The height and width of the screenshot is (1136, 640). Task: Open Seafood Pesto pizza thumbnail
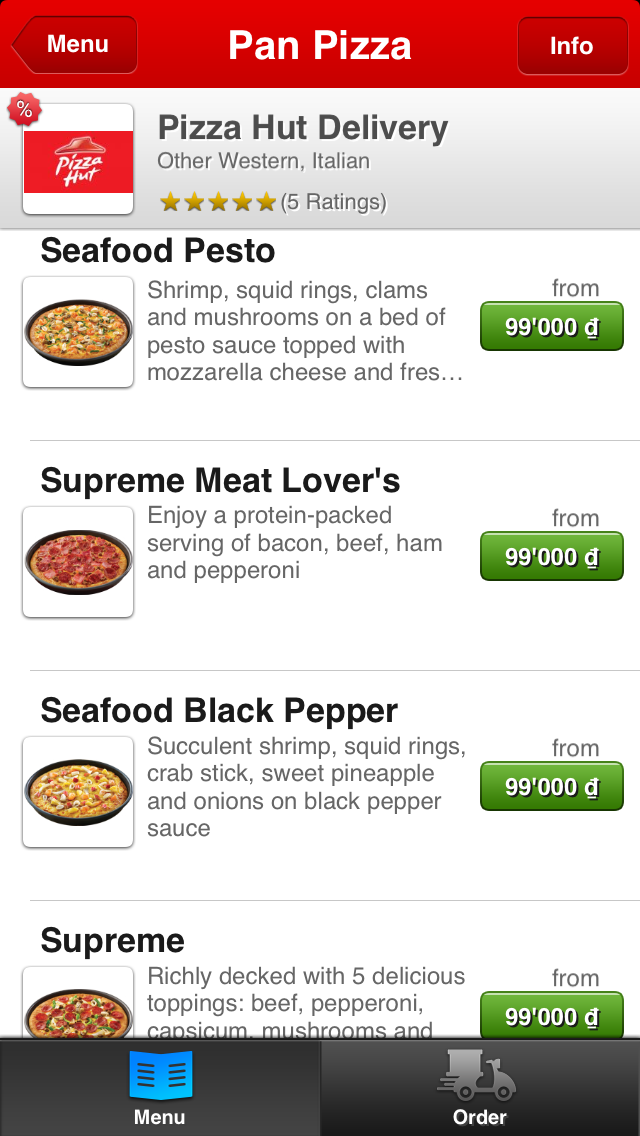pos(78,332)
